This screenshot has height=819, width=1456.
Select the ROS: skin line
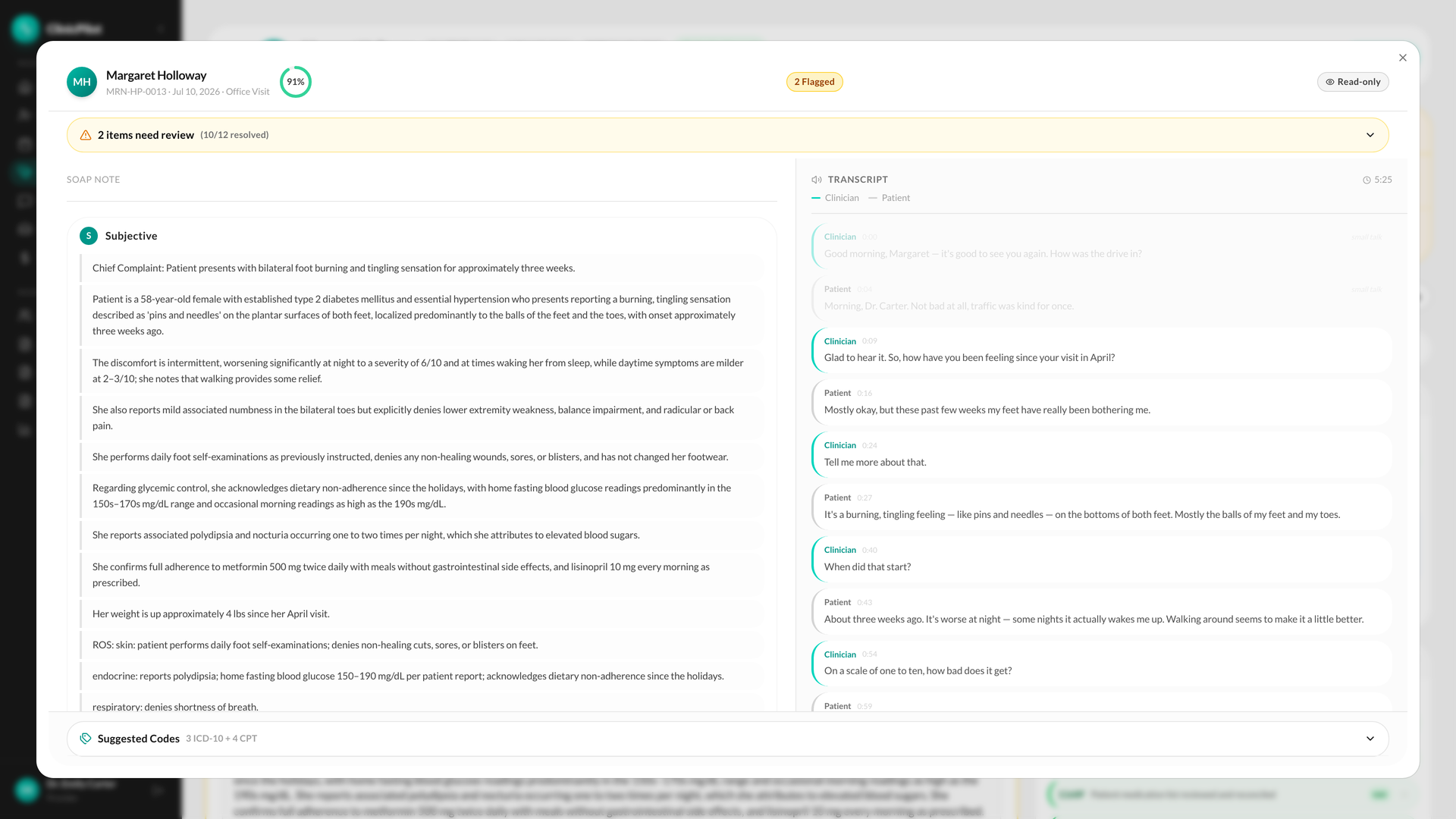pyautogui.click(x=421, y=645)
